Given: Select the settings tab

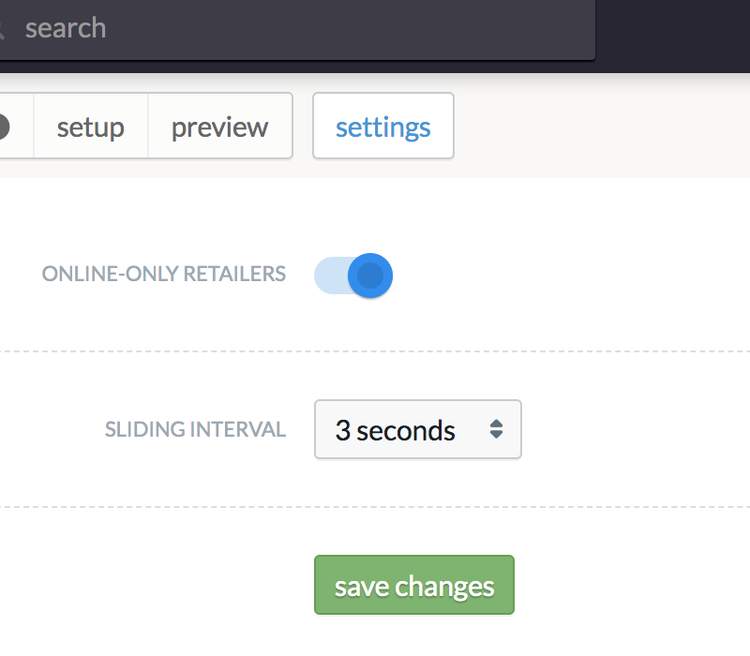Looking at the screenshot, I should coord(383,126).
